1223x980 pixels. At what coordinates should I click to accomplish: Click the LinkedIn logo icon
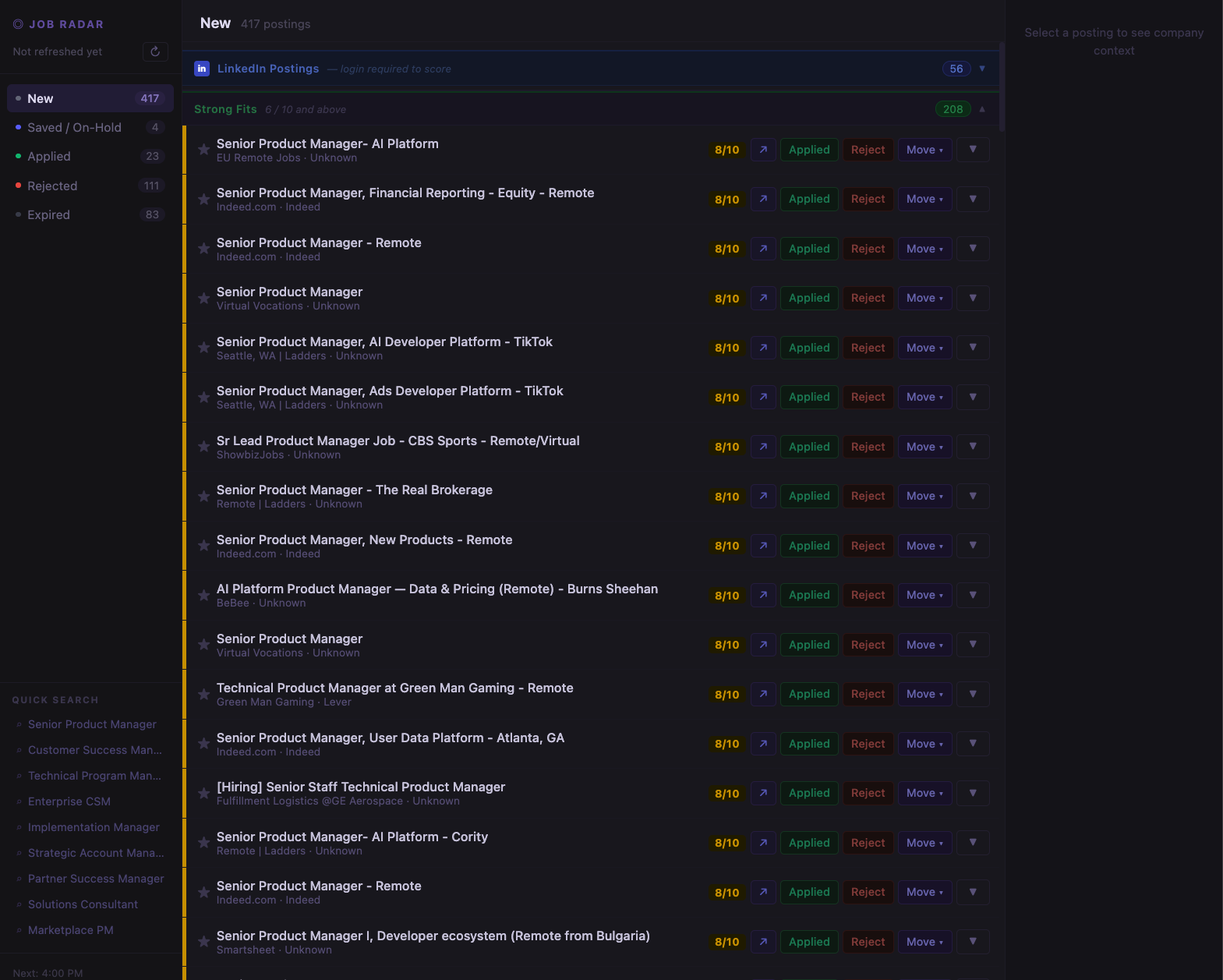[202, 69]
